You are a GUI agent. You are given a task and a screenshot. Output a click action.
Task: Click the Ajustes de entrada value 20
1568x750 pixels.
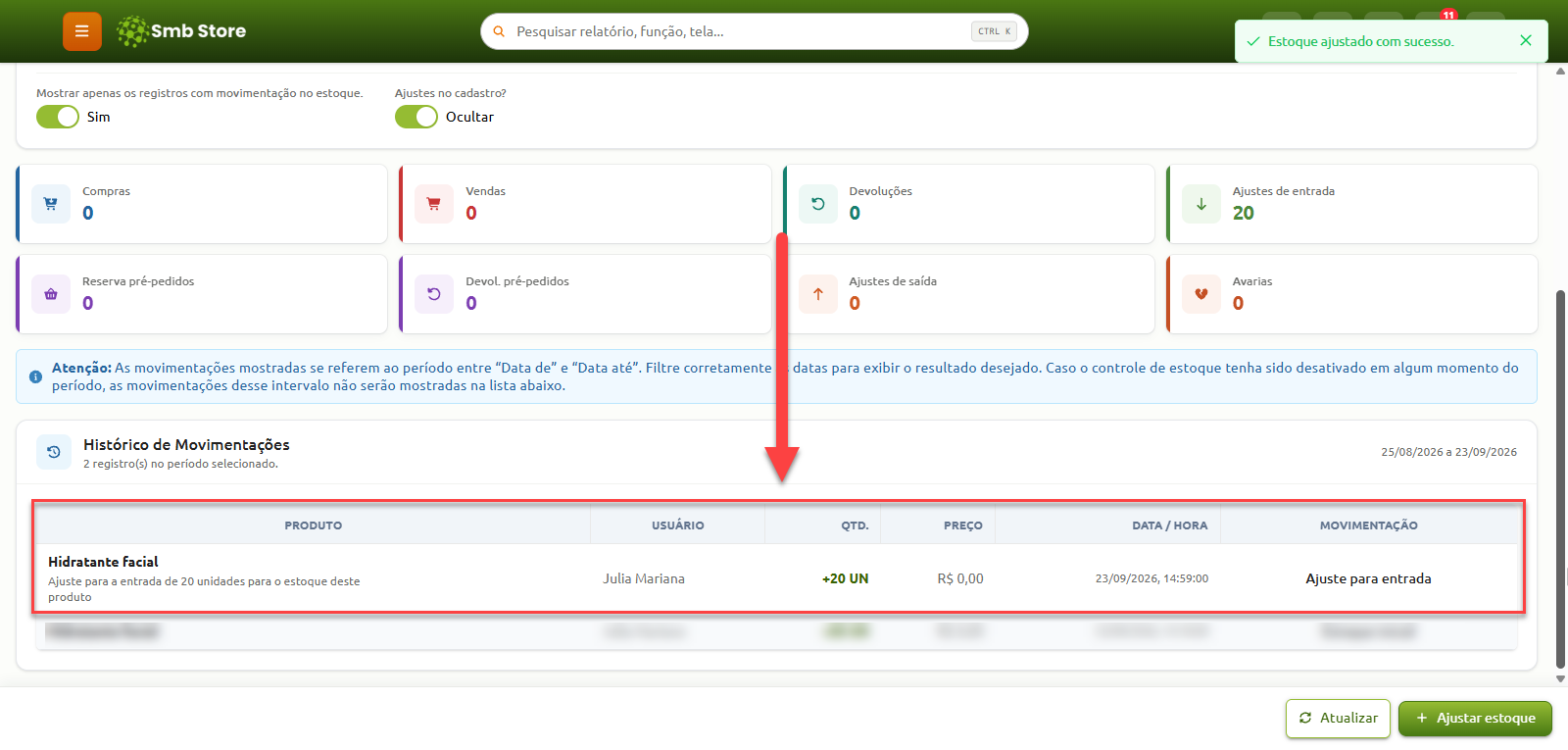(1244, 213)
